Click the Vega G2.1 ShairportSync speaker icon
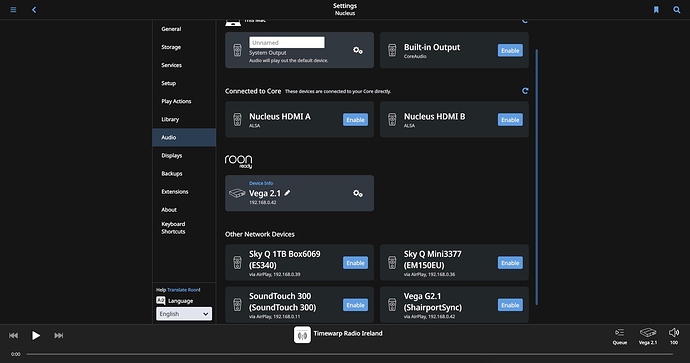Screen dimensions: 690x363 pyautogui.click(x=392, y=304)
